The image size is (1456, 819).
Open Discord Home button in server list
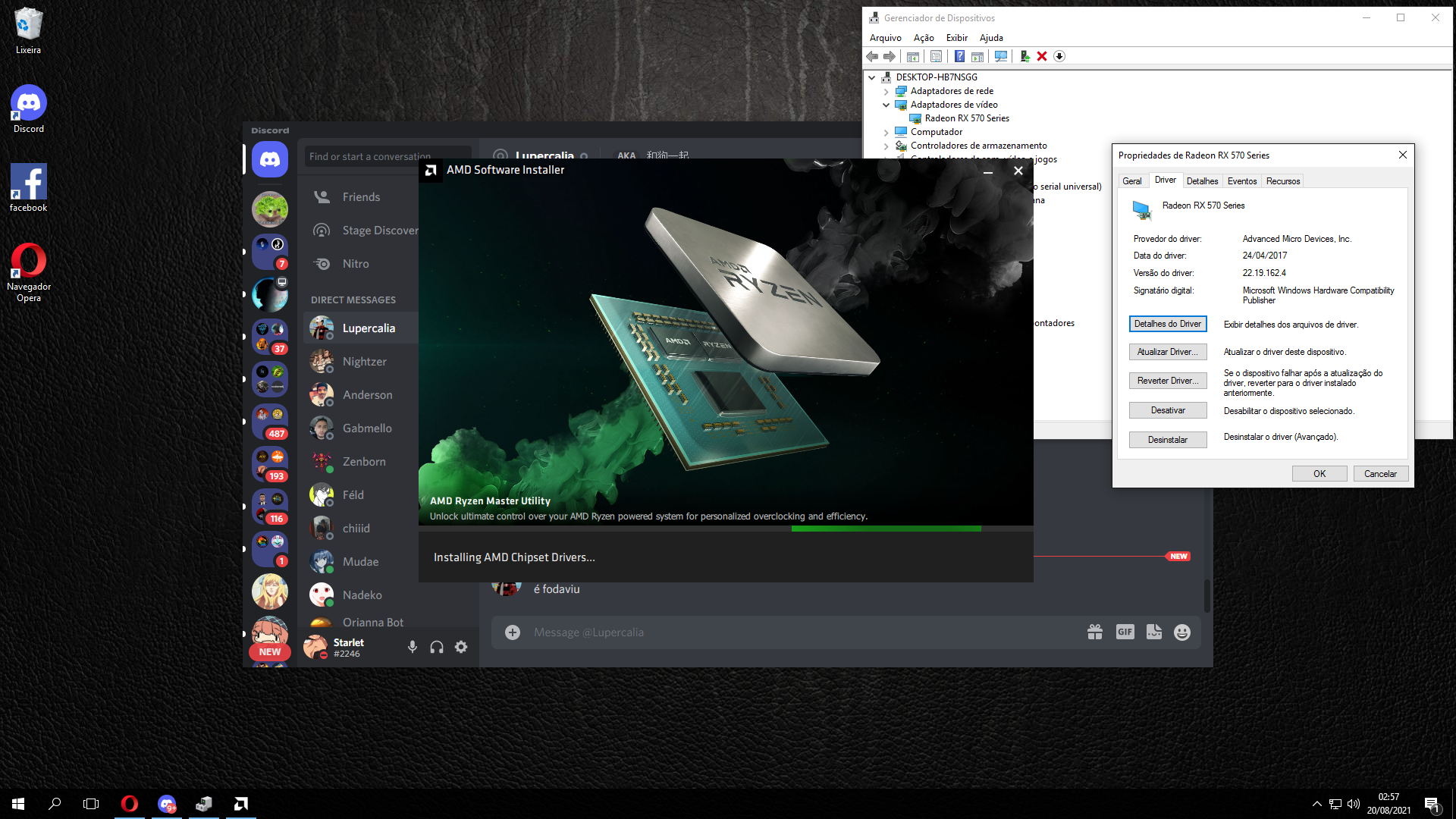click(x=270, y=159)
